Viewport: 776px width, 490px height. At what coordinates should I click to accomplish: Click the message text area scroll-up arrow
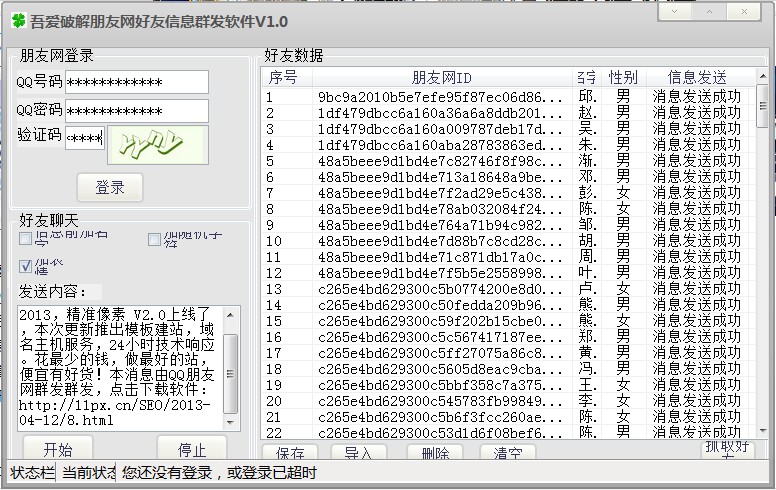(231, 315)
